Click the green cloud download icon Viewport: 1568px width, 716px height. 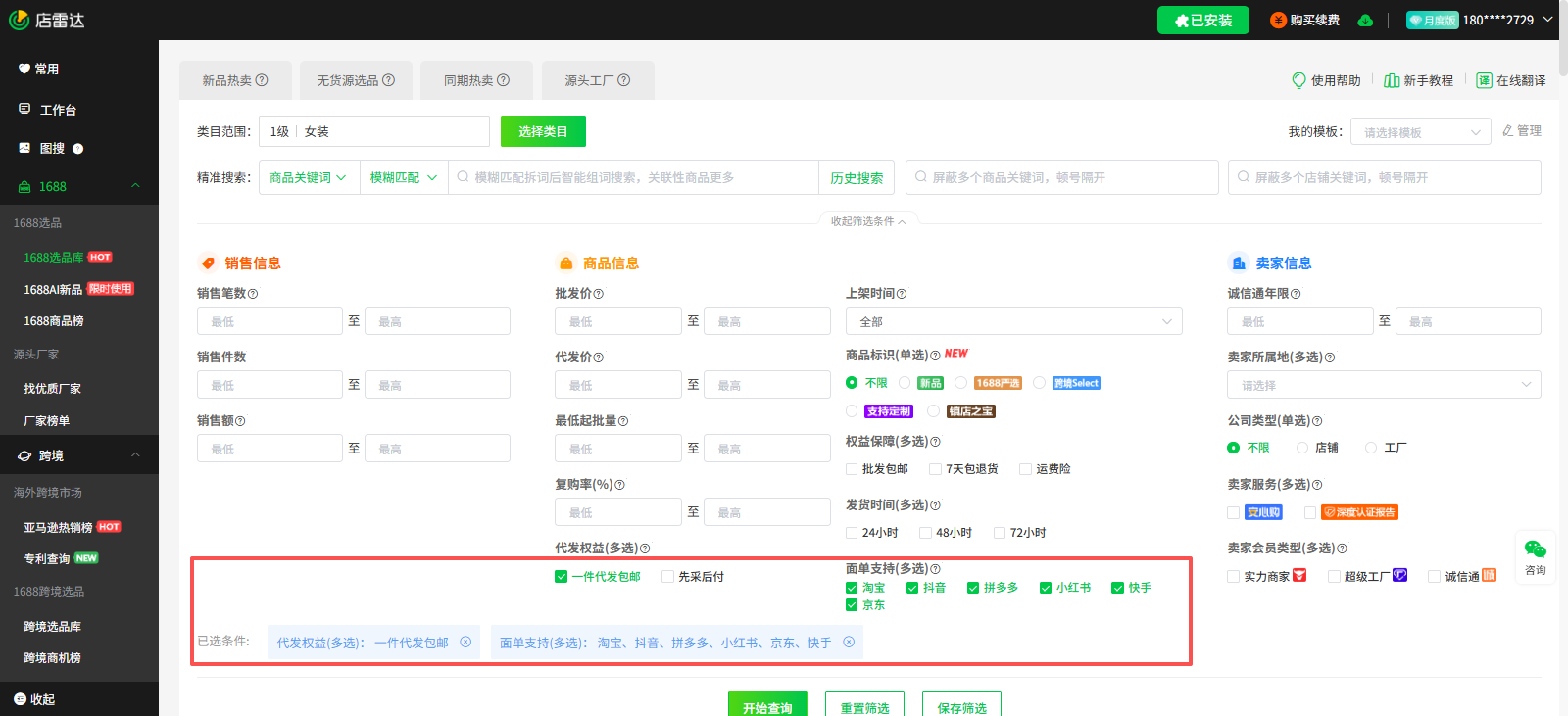click(1365, 21)
